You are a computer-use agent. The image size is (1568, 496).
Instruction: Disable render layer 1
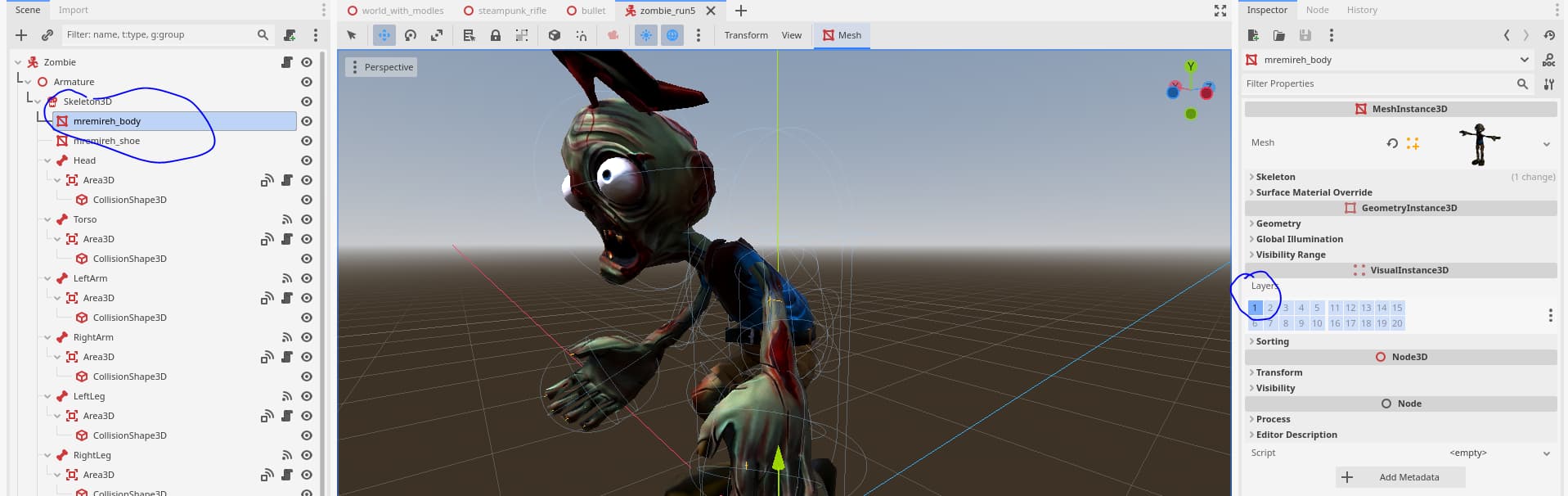pos(1255,308)
